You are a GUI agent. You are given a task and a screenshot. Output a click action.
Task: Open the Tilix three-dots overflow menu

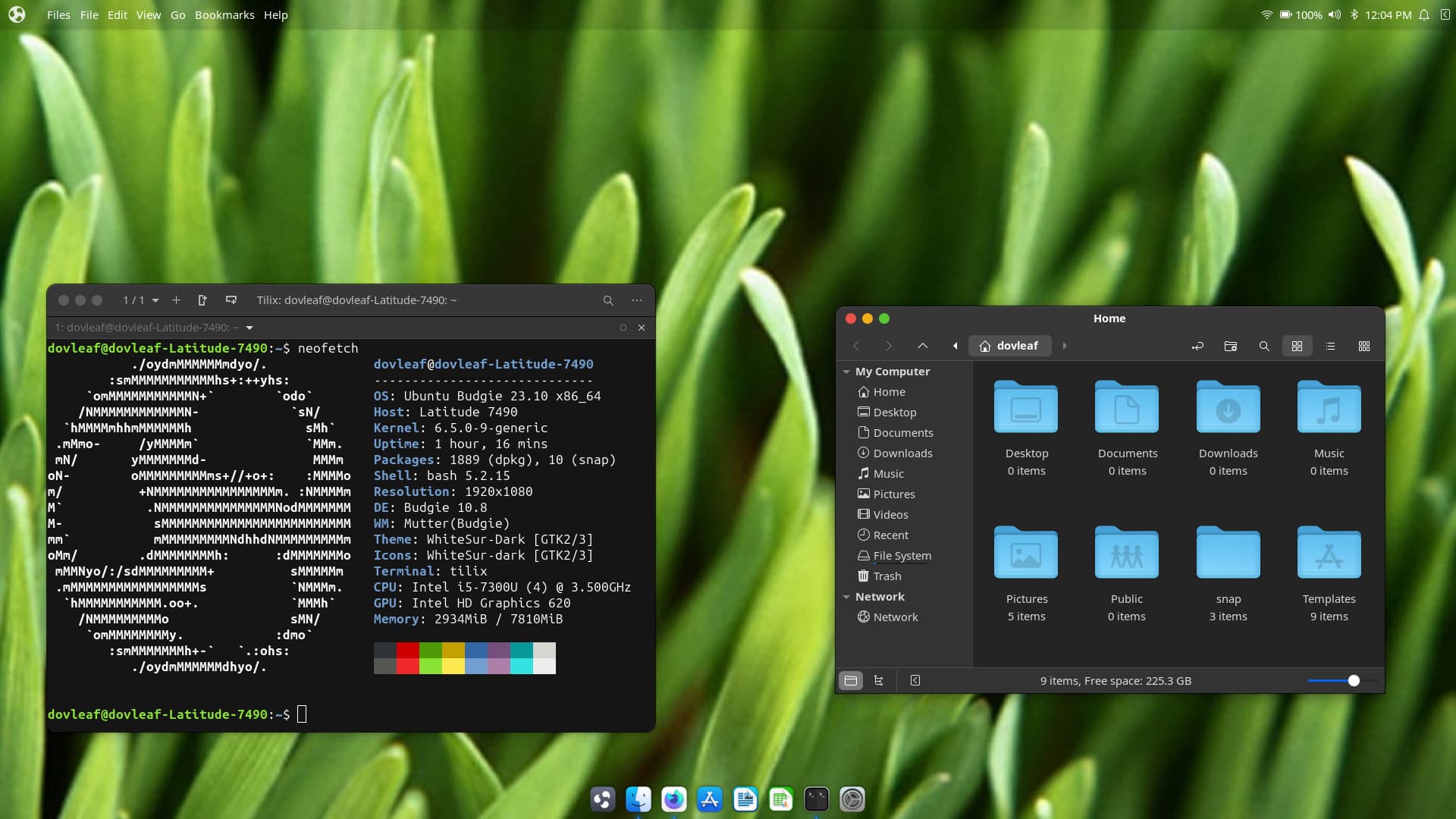tap(637, 300)
